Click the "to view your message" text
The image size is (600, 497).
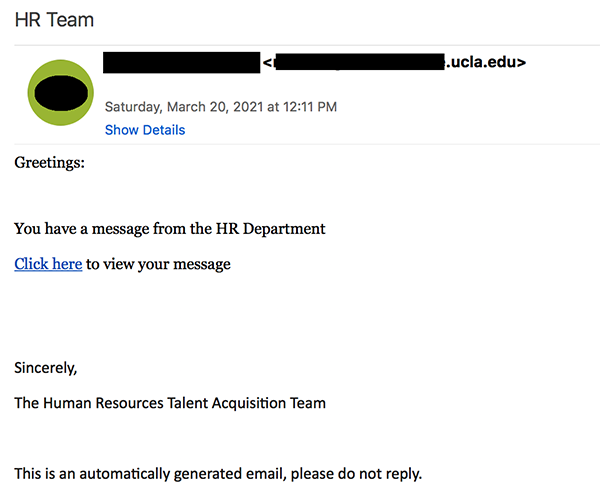tap(158, 264)
